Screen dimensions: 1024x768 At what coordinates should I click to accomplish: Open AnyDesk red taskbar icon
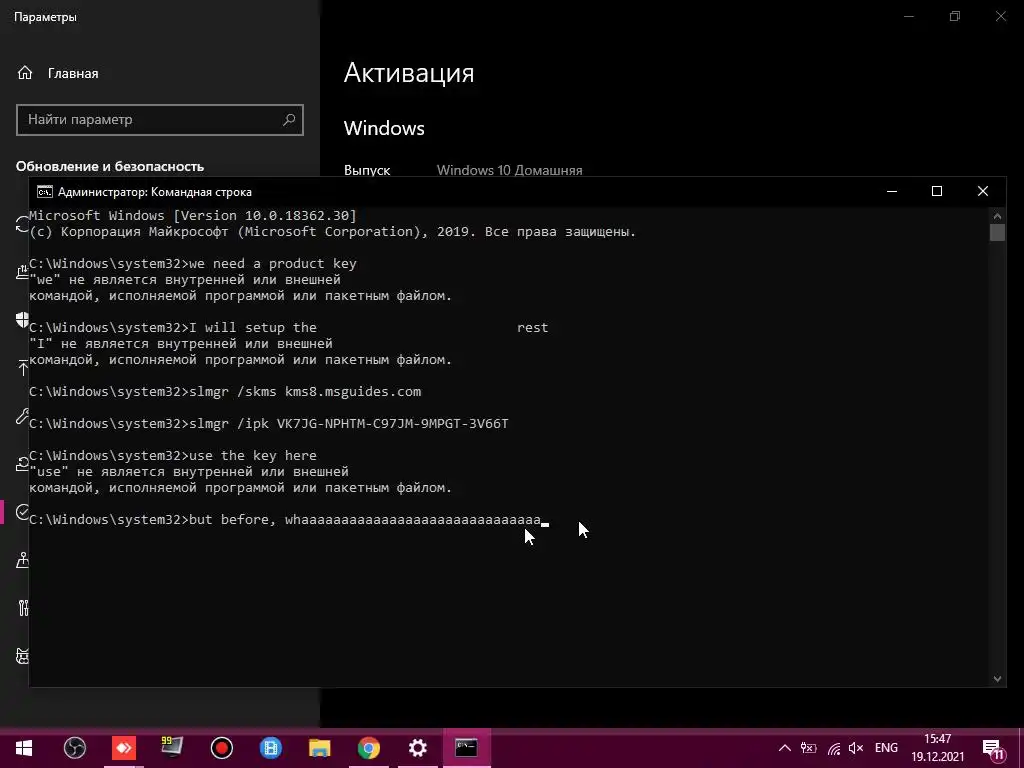[123, 748]
